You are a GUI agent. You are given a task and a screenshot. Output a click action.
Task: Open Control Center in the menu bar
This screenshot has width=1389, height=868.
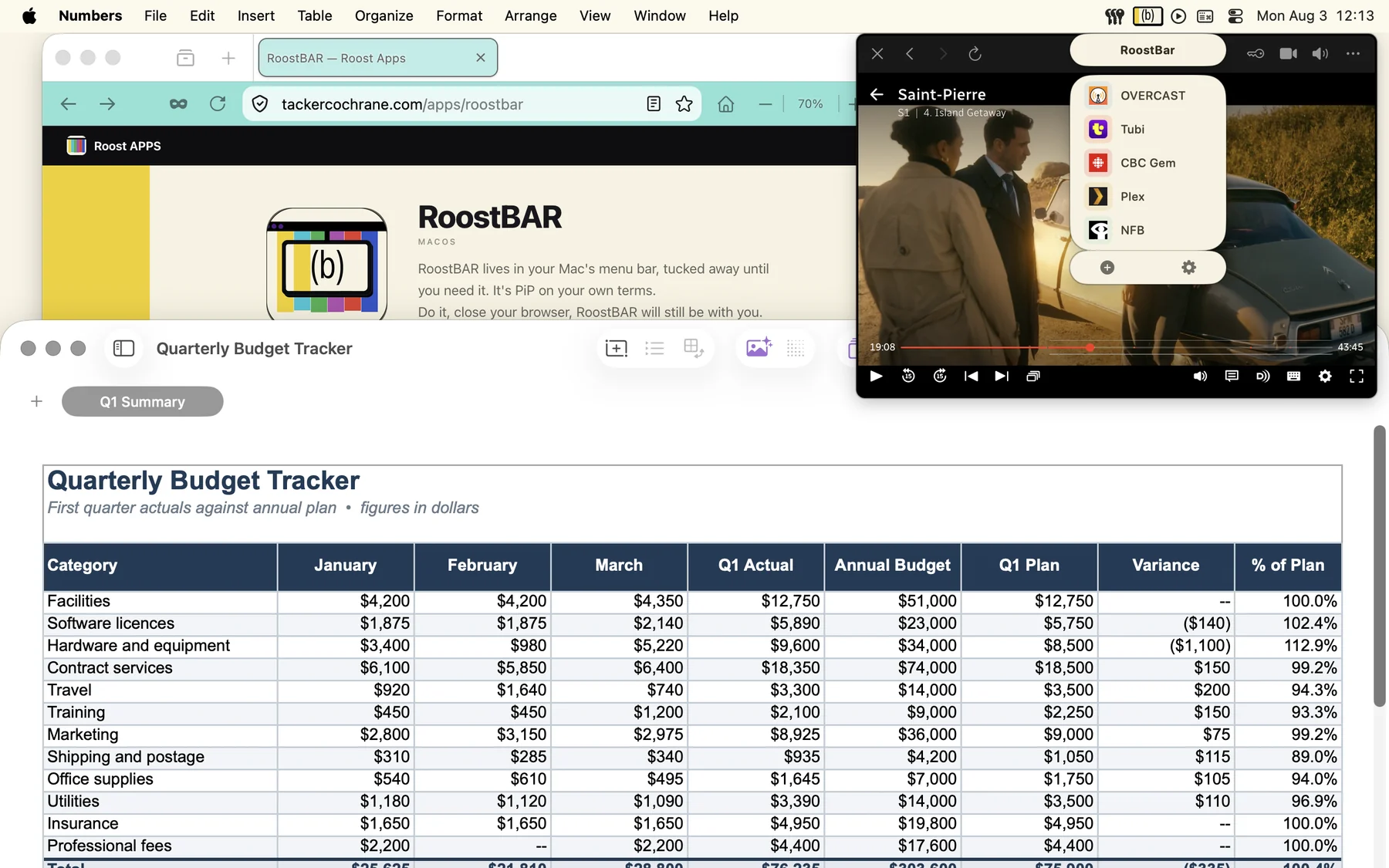click(x=1235, y=15)
